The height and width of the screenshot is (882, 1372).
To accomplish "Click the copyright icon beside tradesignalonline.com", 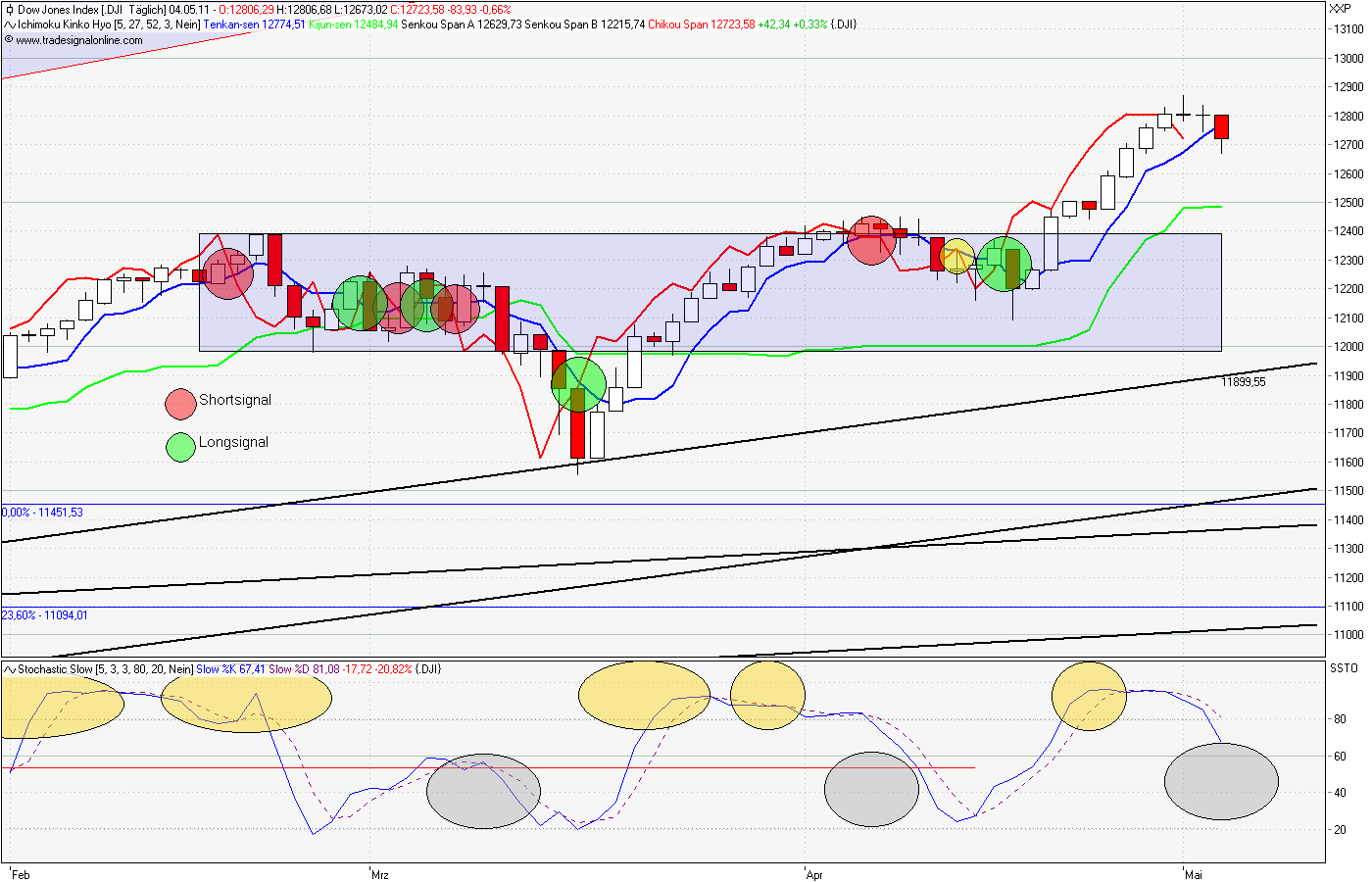I will pyautogui.click(x=8, y=41).
